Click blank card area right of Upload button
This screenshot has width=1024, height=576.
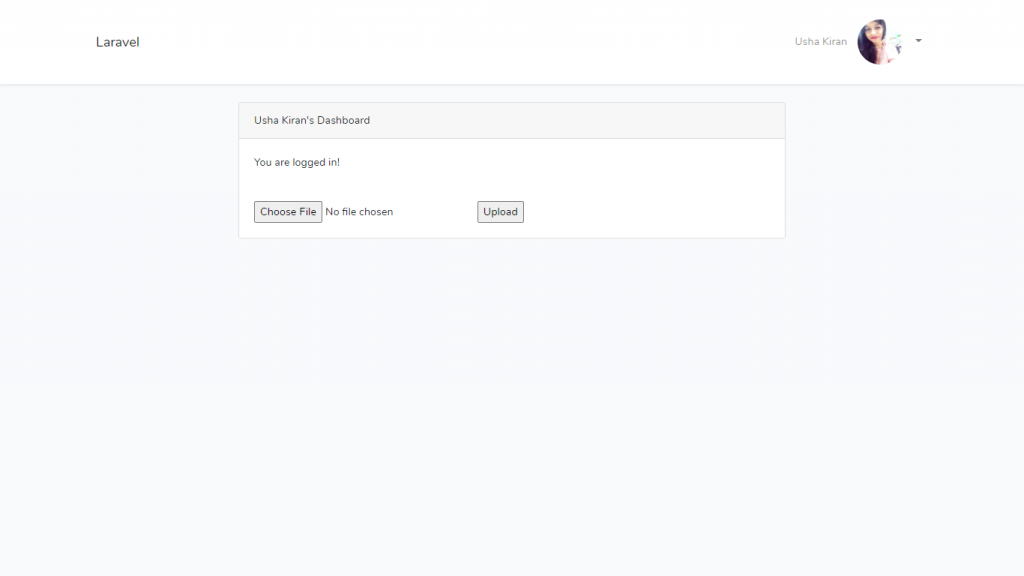[650, 212]
